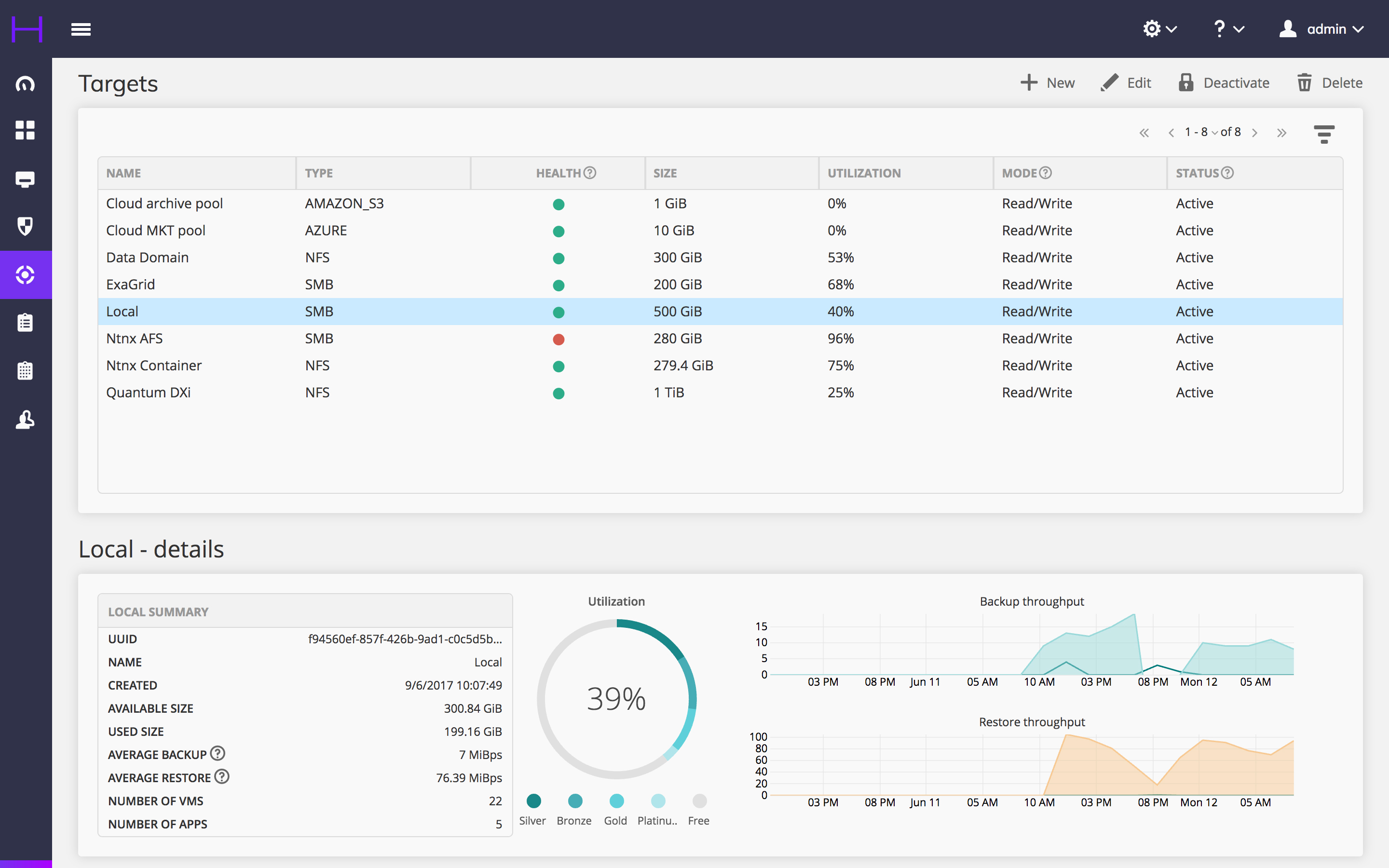Open the calendar schedule icon in sidebar

(x=25, y=371)
